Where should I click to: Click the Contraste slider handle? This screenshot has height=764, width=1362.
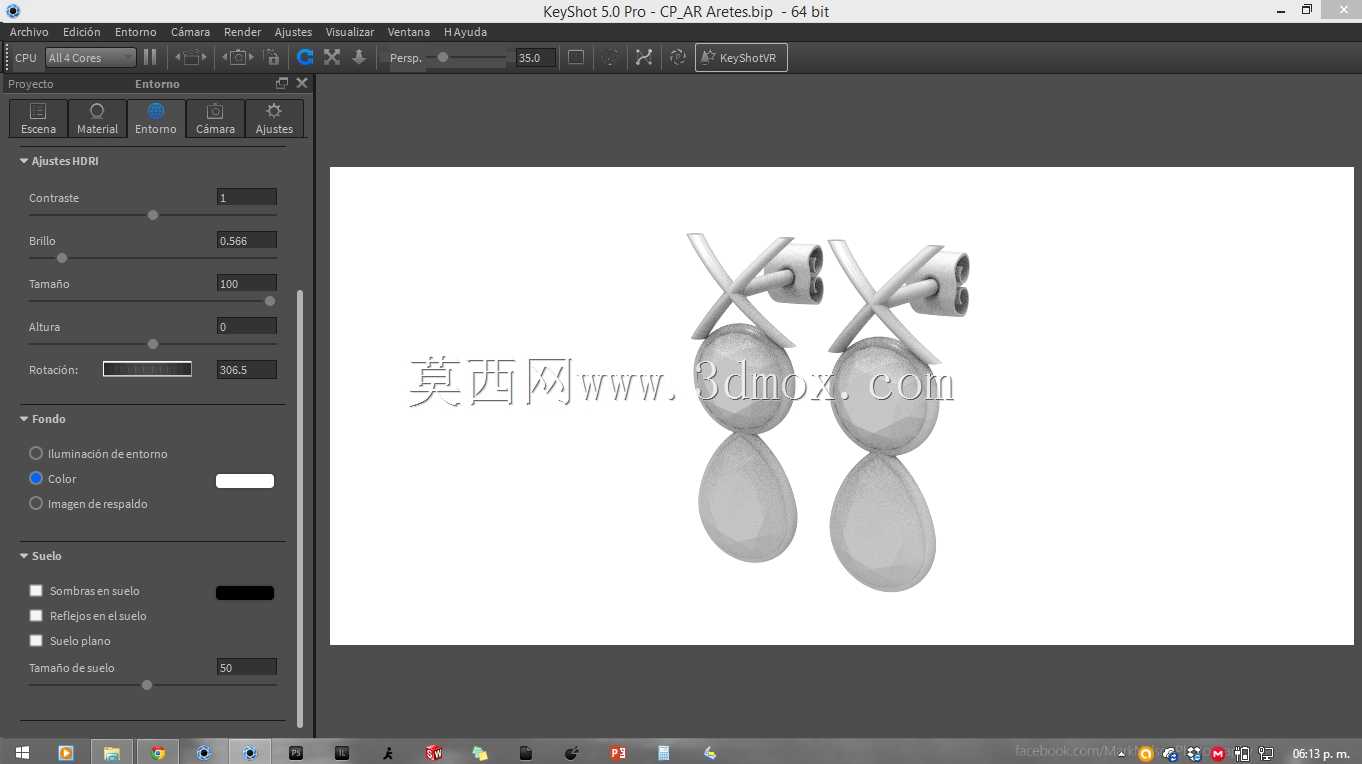153,215
